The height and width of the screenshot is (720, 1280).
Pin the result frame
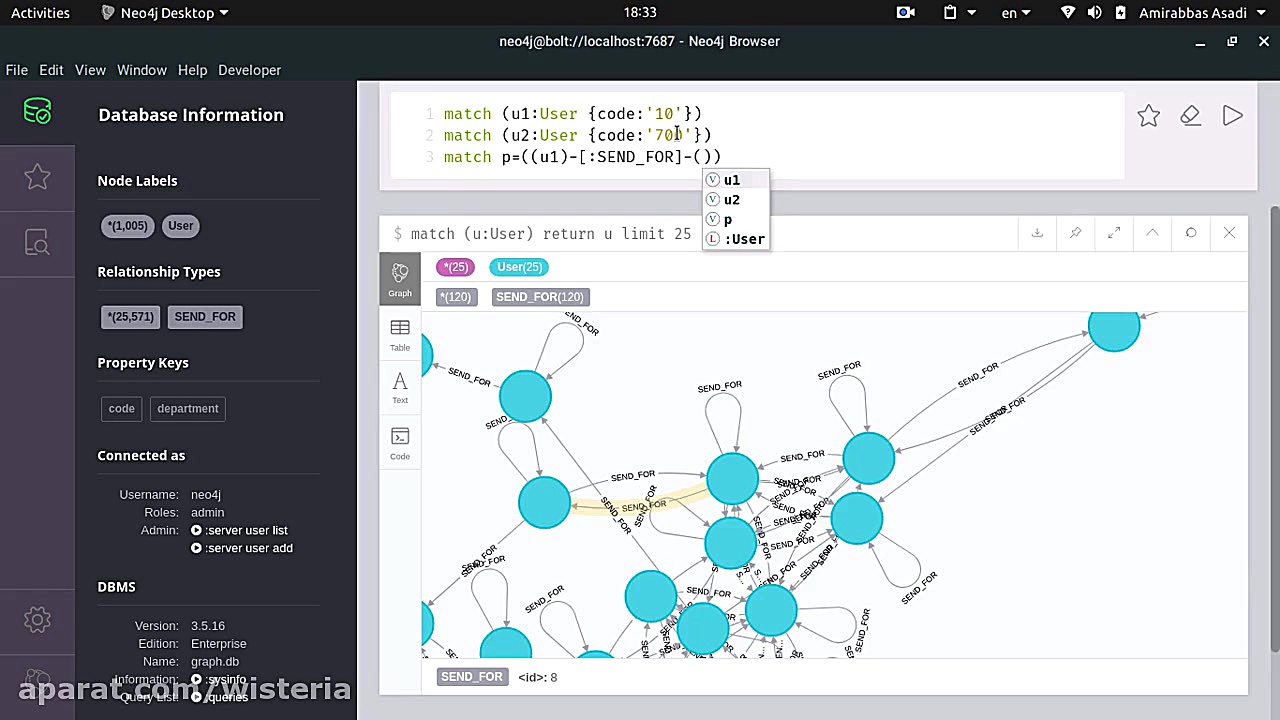(x=1075, y=233)
